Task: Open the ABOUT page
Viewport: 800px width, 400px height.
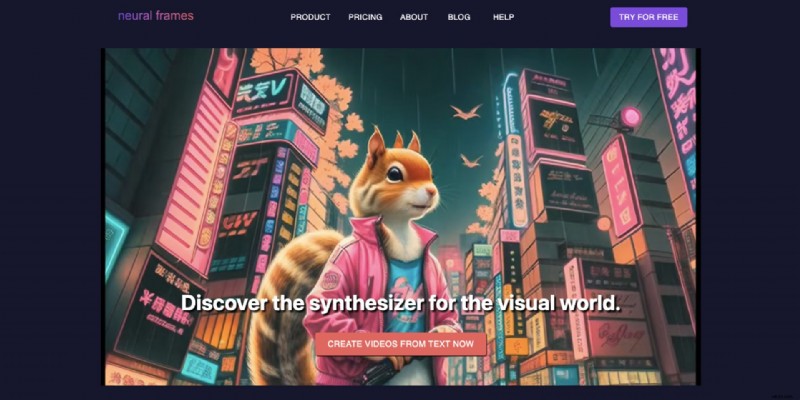Action: pos(414,17)
